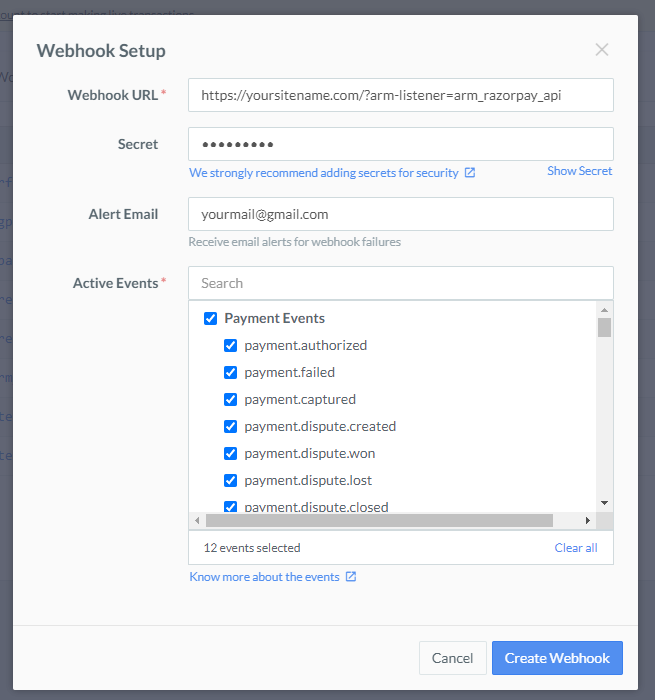
Task: Open external link icon beside secrets recommendation
Action: pos(470,172)
